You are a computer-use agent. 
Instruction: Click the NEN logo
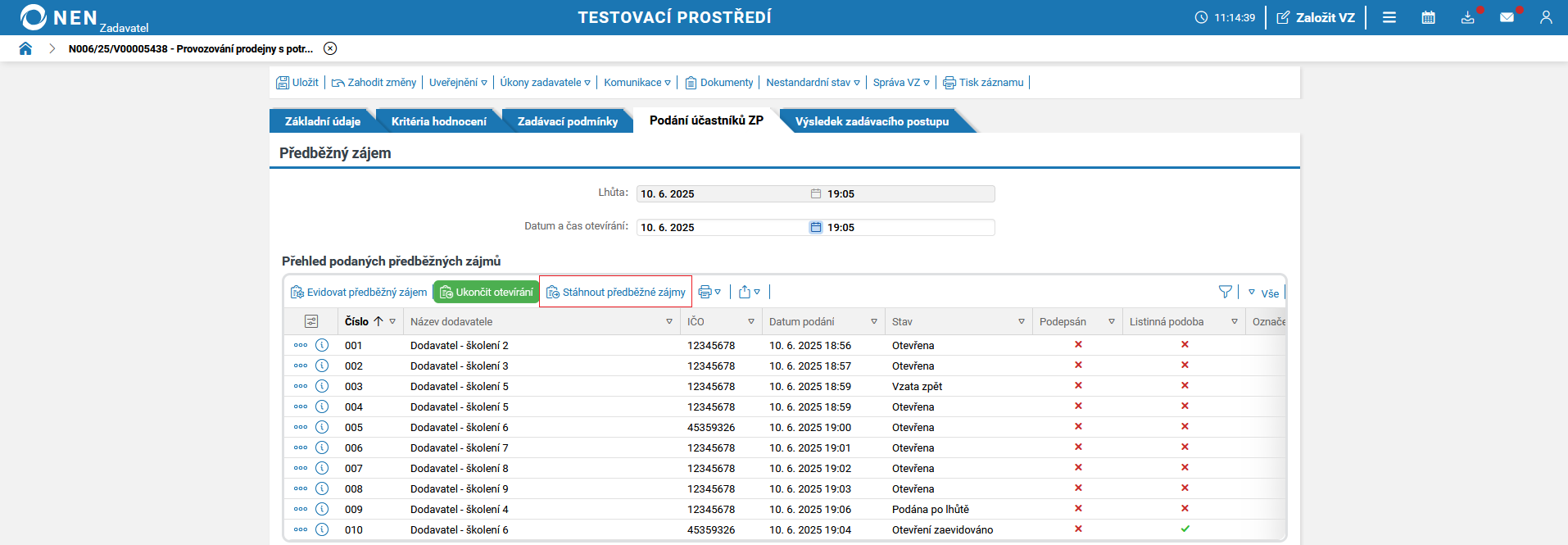(59, 17)
